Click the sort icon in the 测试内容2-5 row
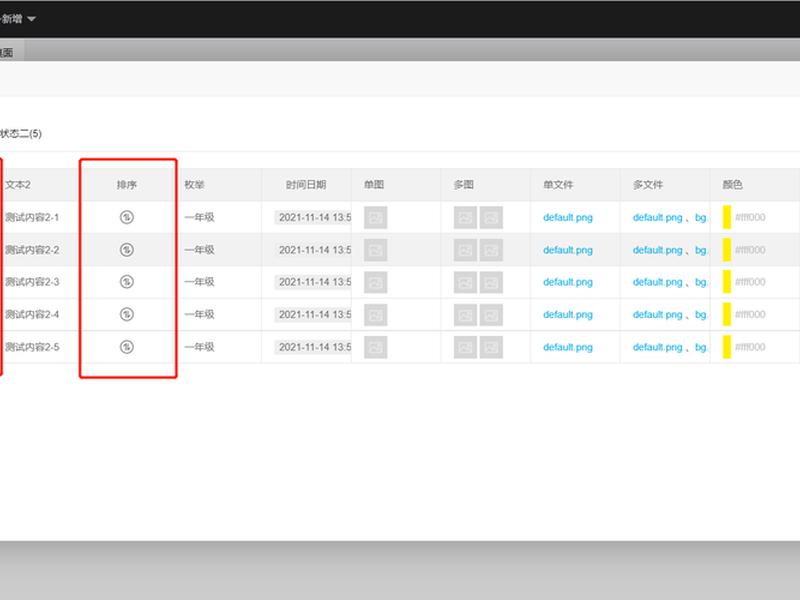Image resolution: width=800 pixels, height=600 pixels. click(x=127, y=347)
